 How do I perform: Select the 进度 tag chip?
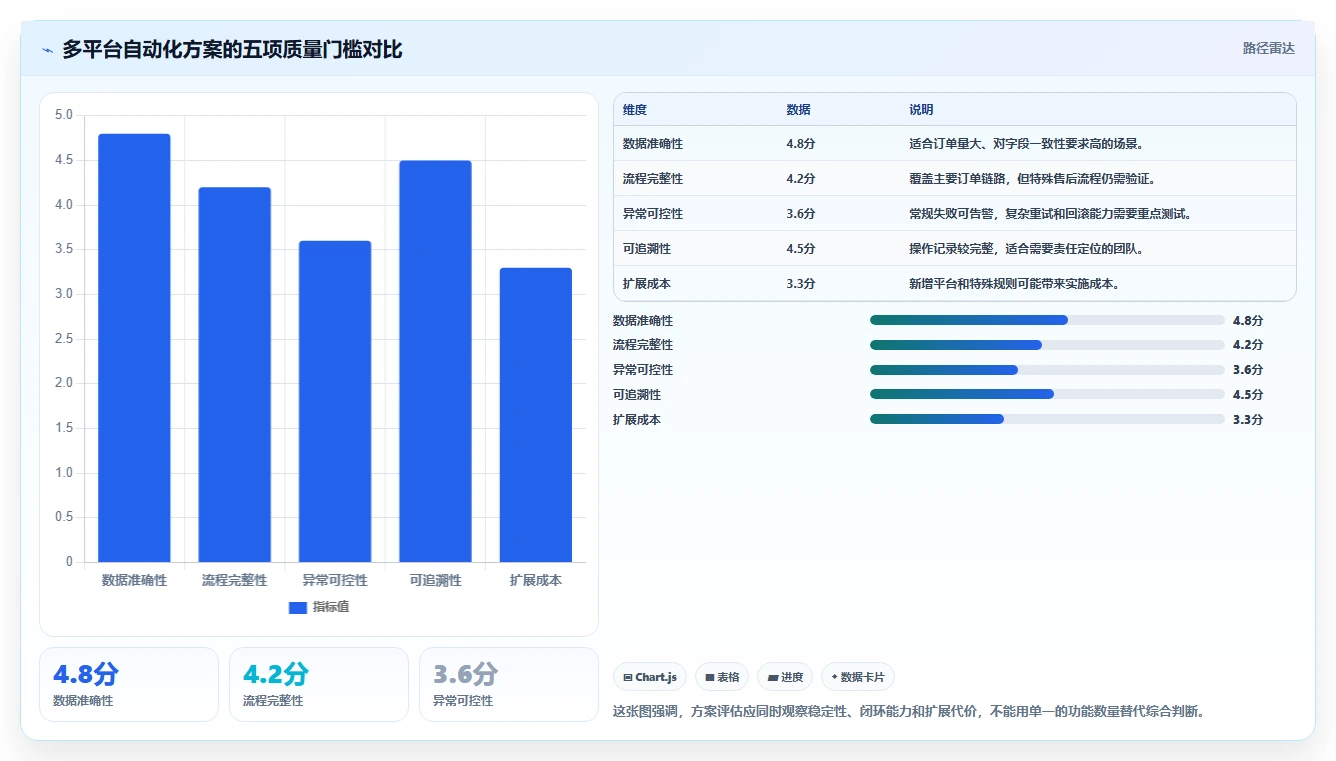(785, 677)
